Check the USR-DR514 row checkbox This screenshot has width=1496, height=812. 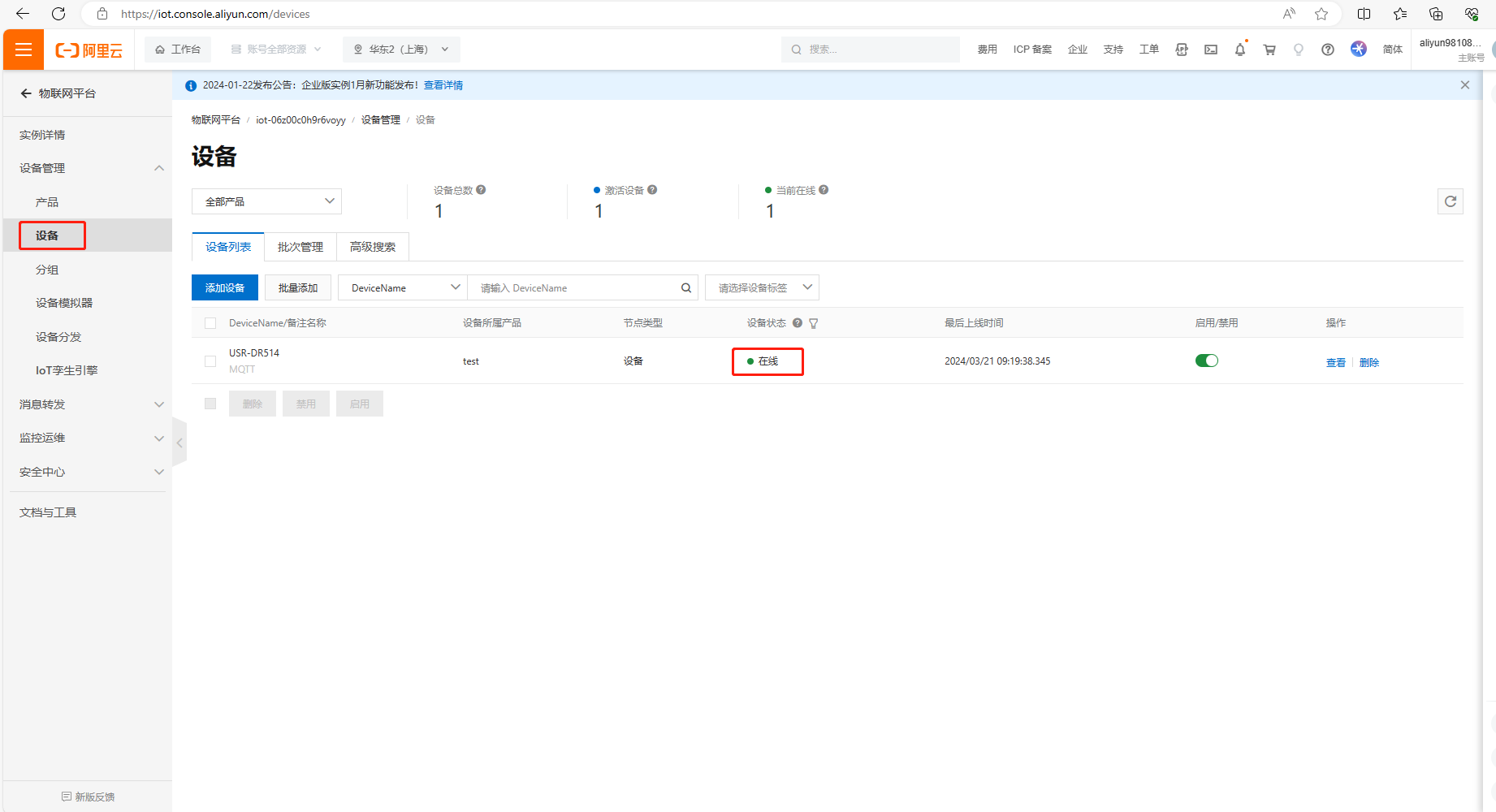210,361
